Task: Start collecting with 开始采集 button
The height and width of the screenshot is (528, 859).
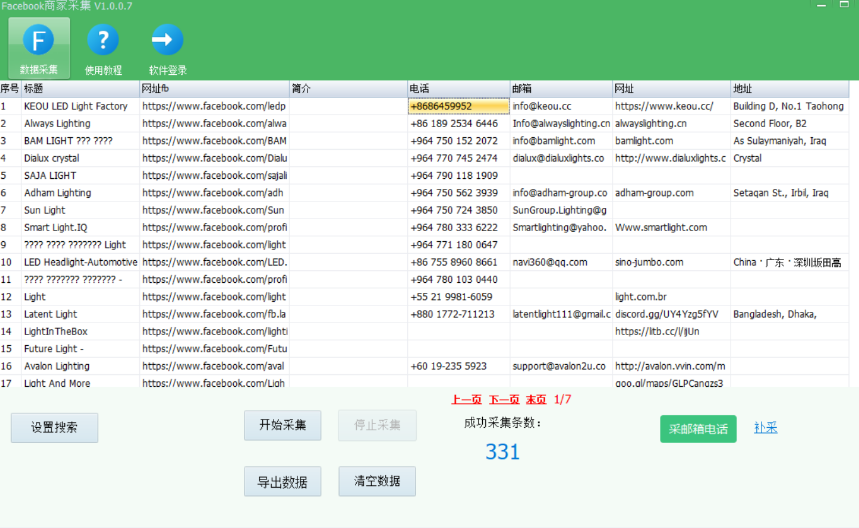Action: coord(283,425)
